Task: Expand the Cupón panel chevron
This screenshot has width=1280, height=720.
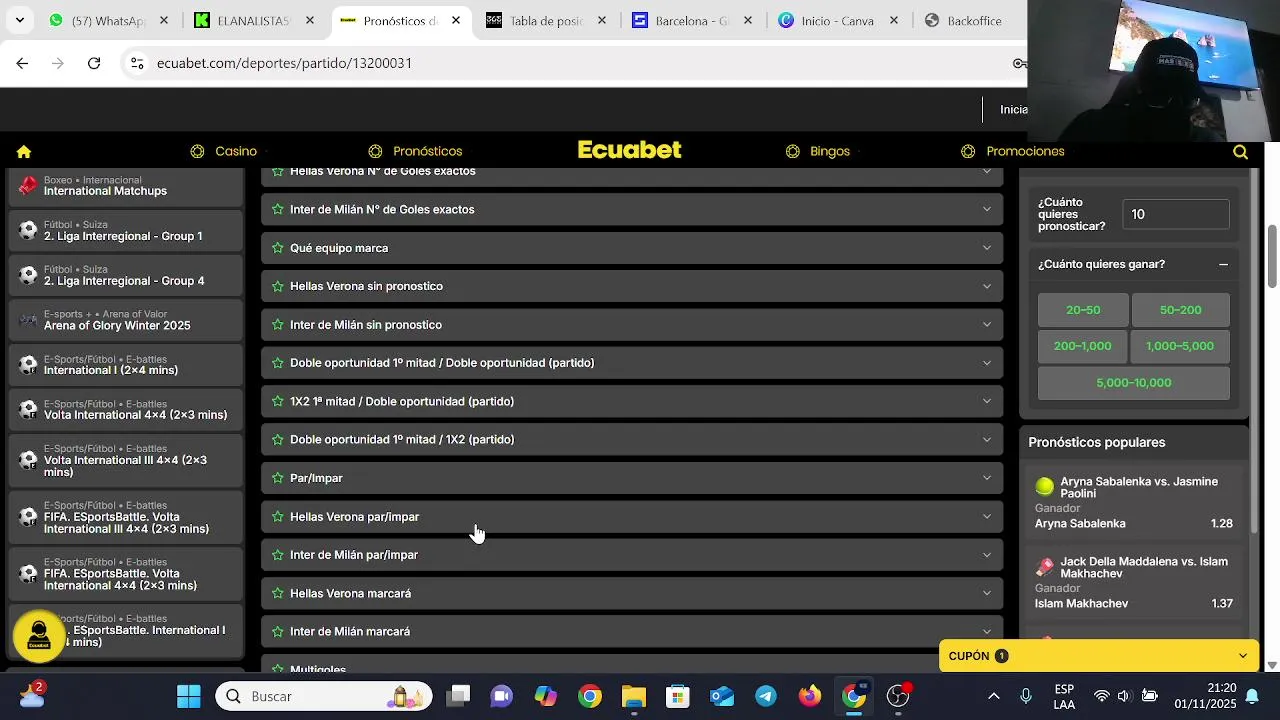Action: coord(1242,656)
